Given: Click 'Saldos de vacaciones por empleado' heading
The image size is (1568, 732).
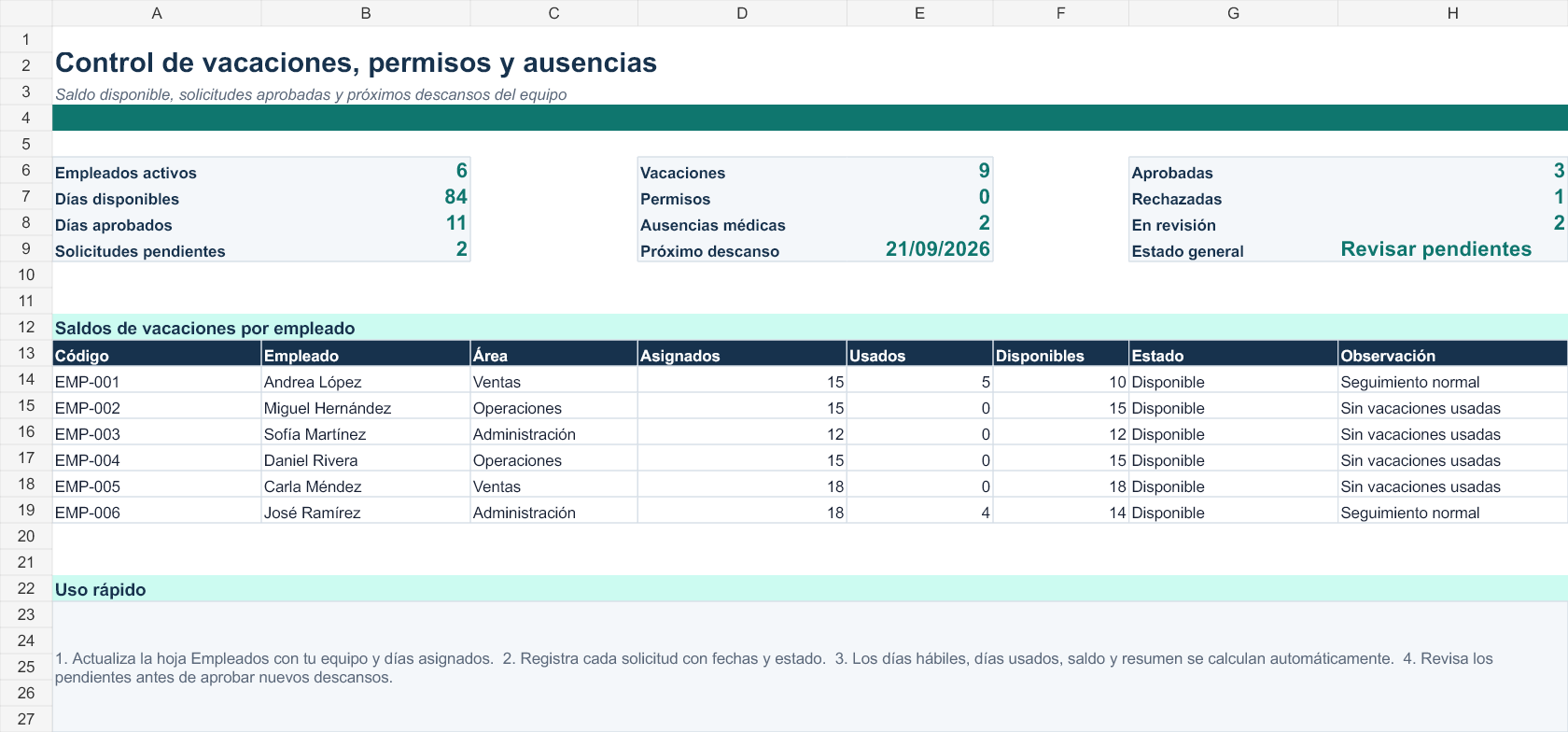Looking at the screenshot, I should (x=204, y=328).
